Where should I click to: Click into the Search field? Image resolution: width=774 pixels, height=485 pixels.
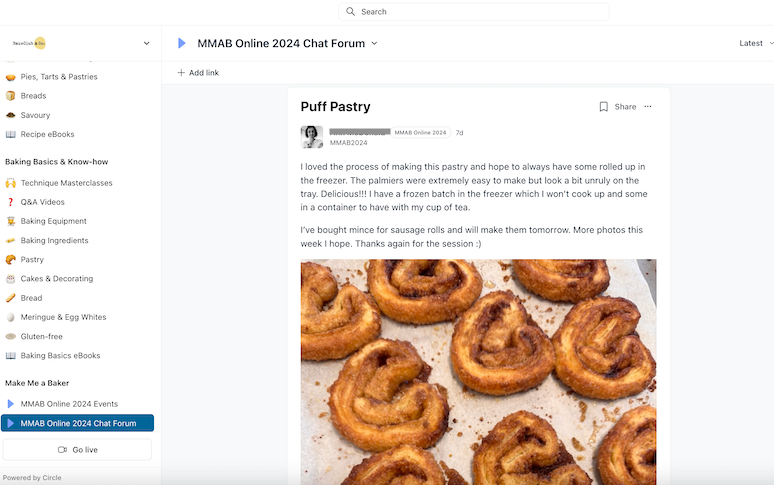pyautogui.click(x=475, y=12)
